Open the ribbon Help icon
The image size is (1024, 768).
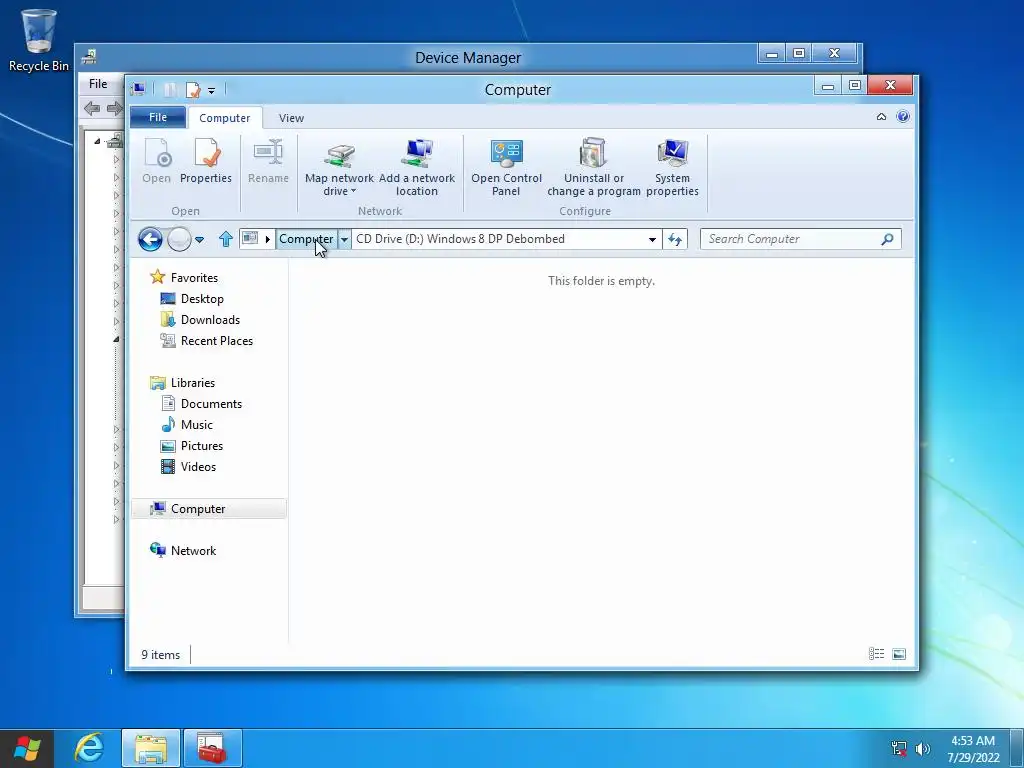point(903,117)
